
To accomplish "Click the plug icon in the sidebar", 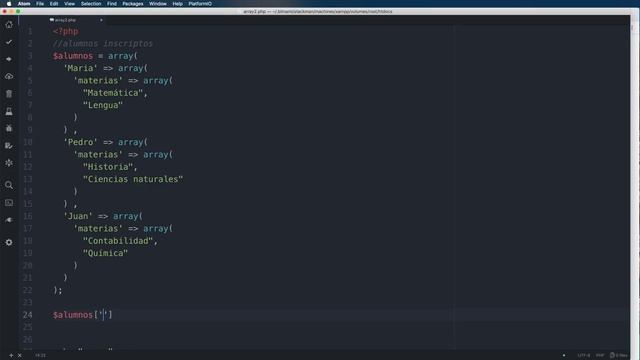I will (x=9, y=220).
